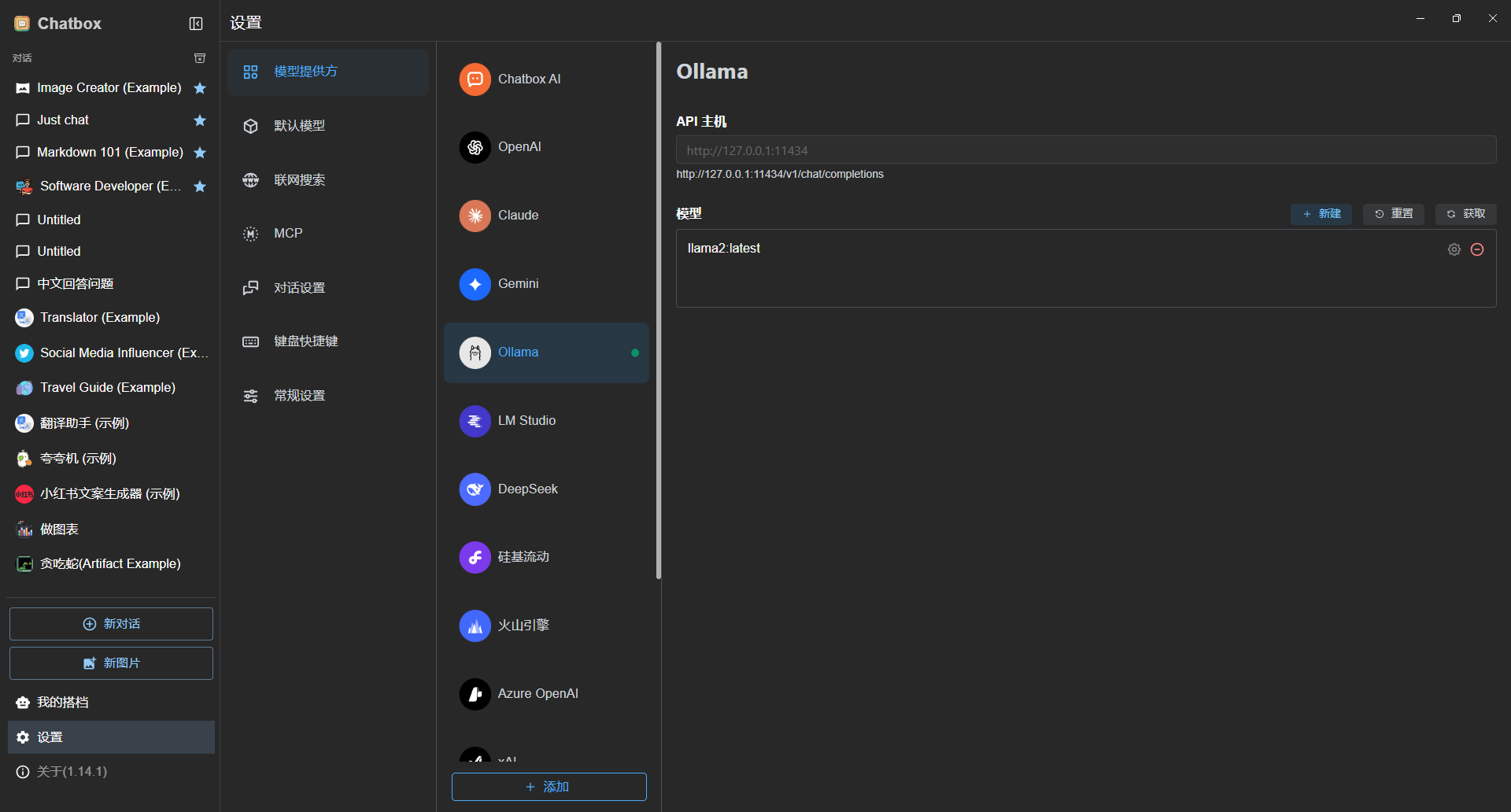Minimize the Chatbox window
Screen dimensions: 1511x812
pyautogui.click(x=1420, y=19)
